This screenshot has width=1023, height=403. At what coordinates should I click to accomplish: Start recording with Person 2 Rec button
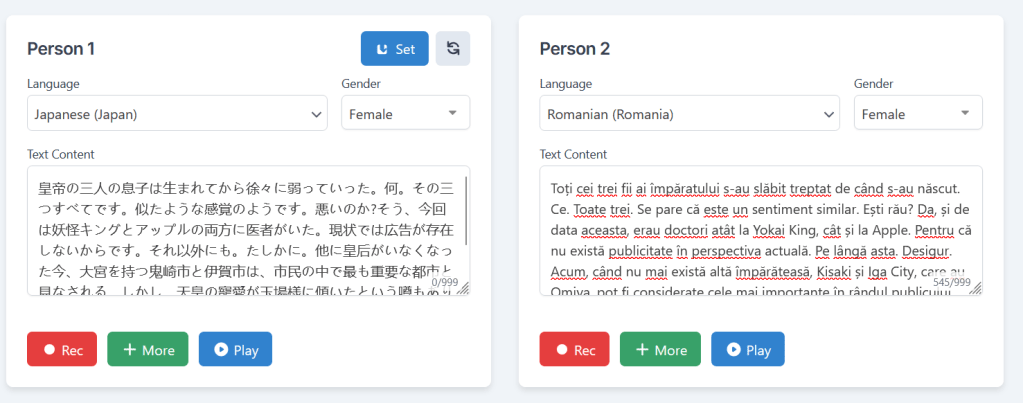pos(574,349)
